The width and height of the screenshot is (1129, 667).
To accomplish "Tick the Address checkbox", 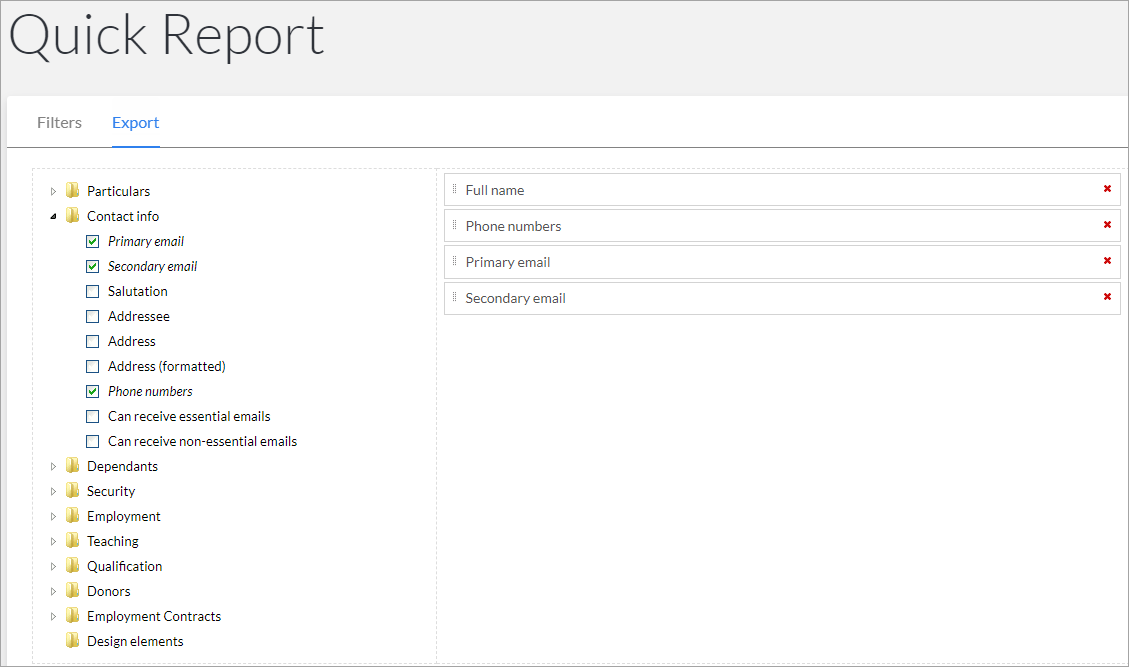I will tap(92, 341).
